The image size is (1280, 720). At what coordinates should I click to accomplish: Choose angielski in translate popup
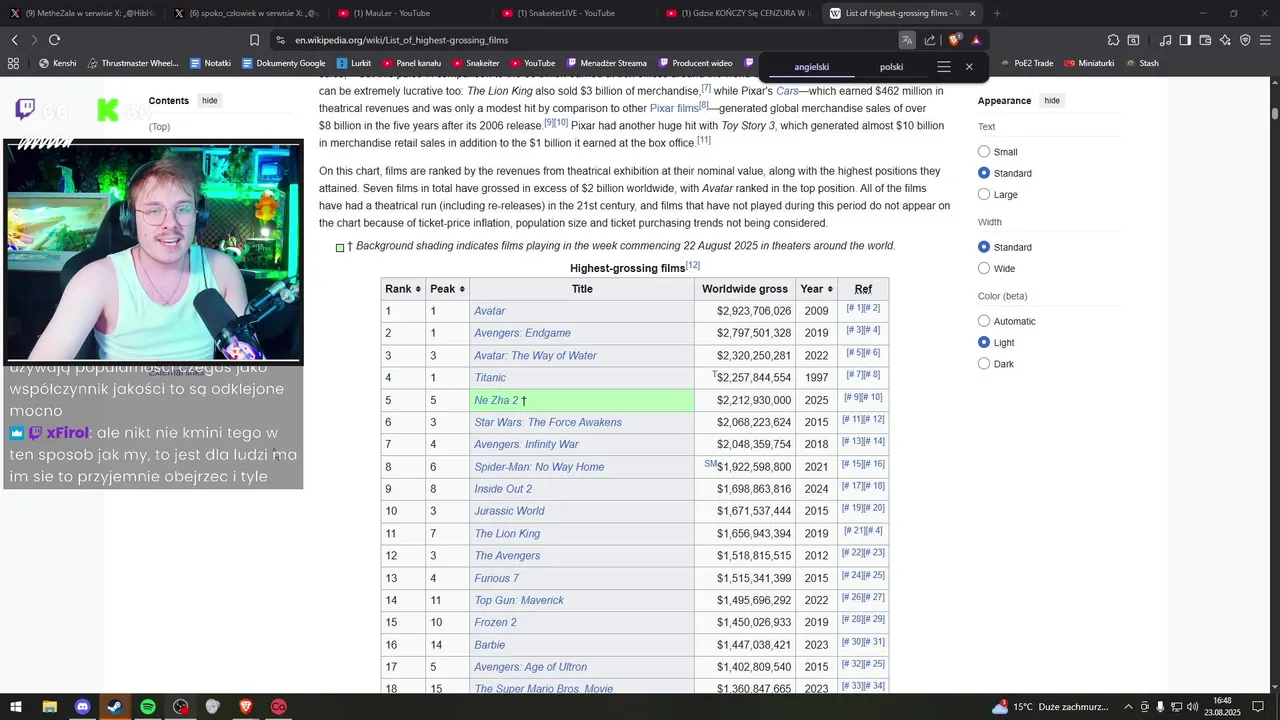click(812, 67)
